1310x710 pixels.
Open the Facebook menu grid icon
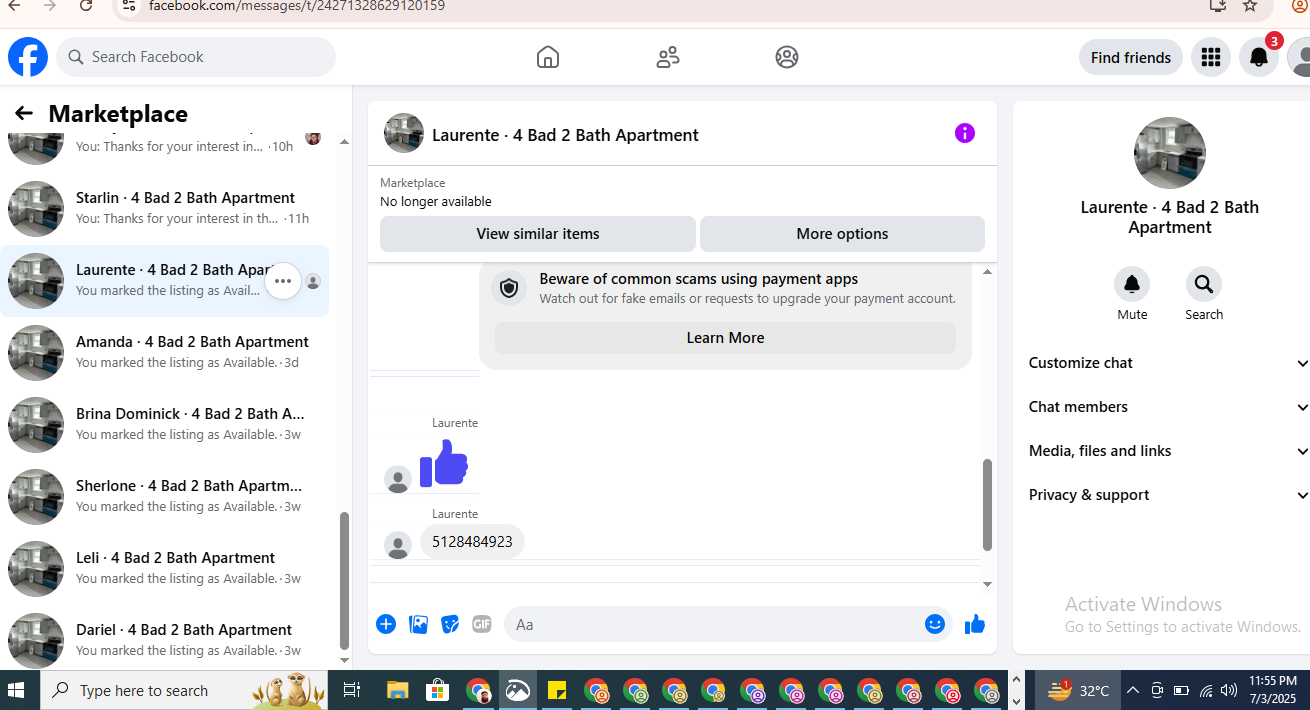coord(1211,57)
